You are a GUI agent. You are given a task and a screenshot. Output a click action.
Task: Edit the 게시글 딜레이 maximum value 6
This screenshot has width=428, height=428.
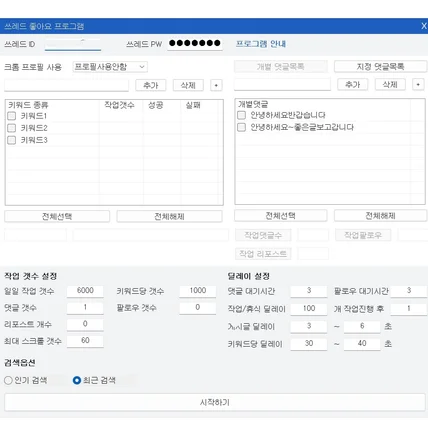[x=362, y=326]
